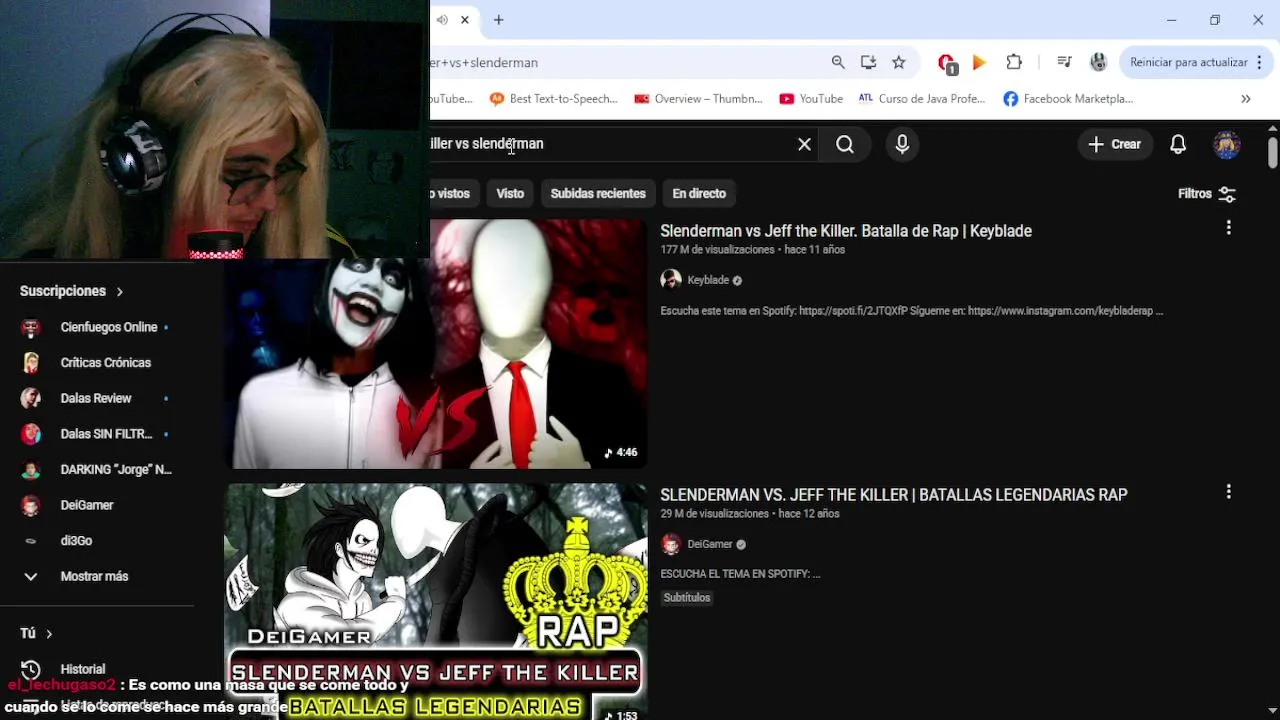Screen dimensions: 1280x720
Task: Mute the tab audio speaker icon
Action: (x=442, y=20)
